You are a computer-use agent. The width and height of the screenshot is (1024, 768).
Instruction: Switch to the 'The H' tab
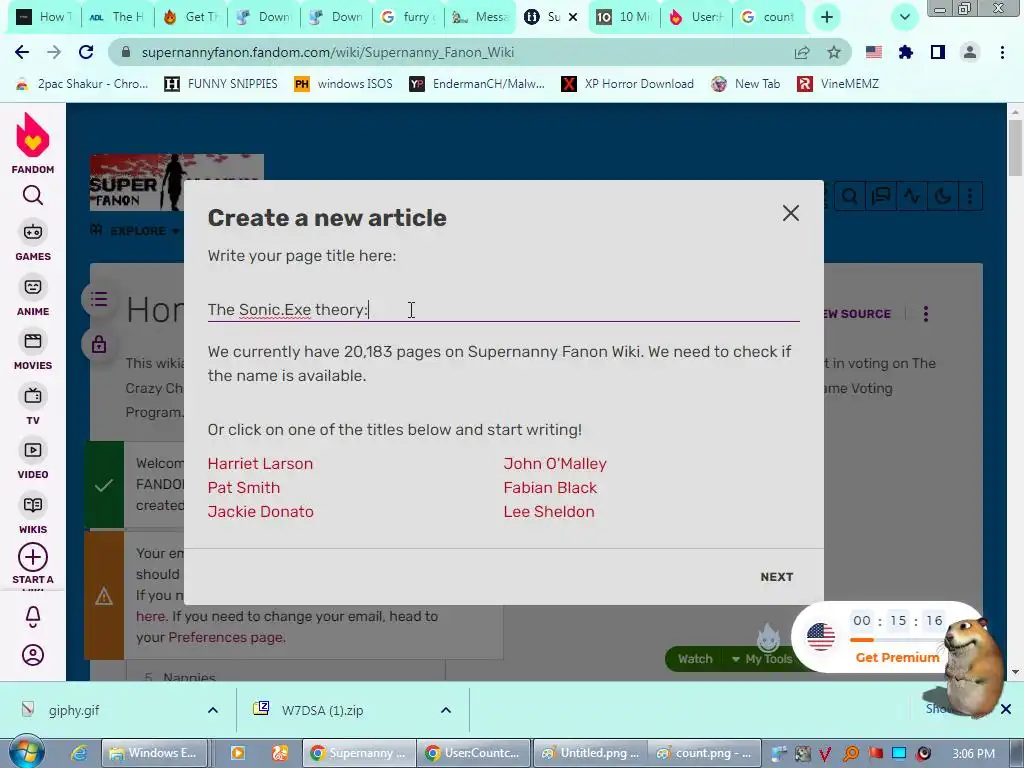point(118,17)
